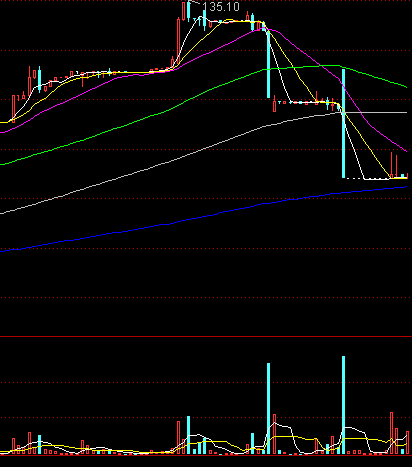Click the red candle with the long upper wick at far right
This screenshot has height=467, width=412.
coord(391,165)
